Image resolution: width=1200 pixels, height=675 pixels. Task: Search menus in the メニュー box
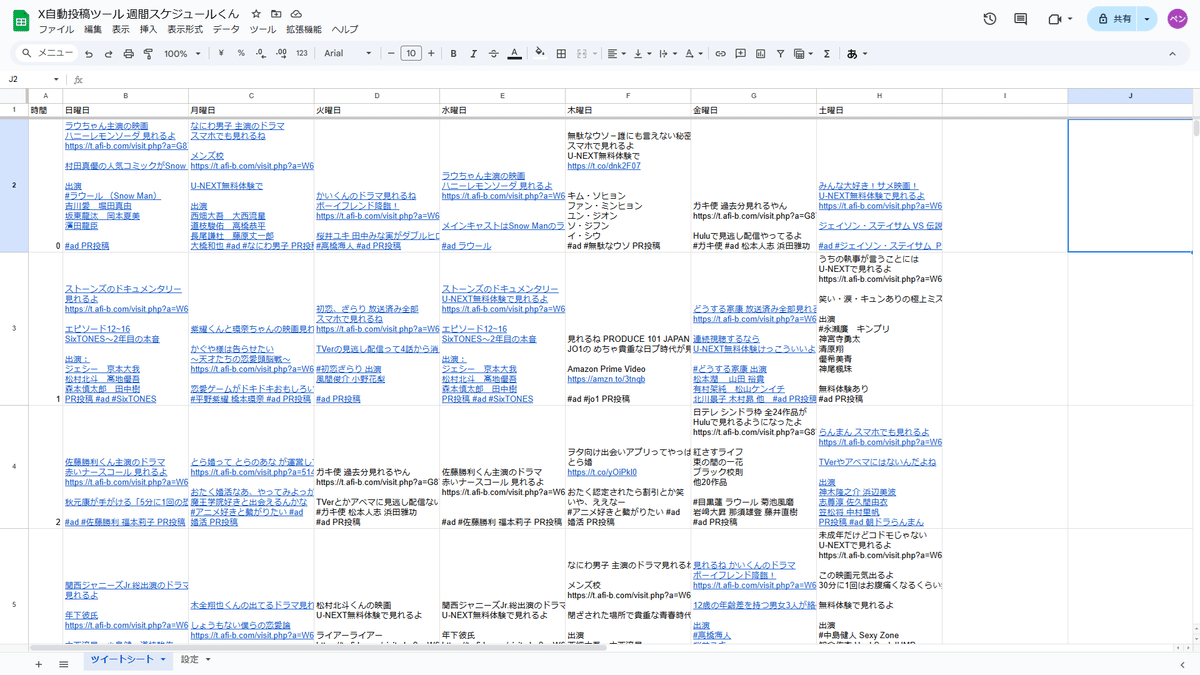click(x=48, y=53)
